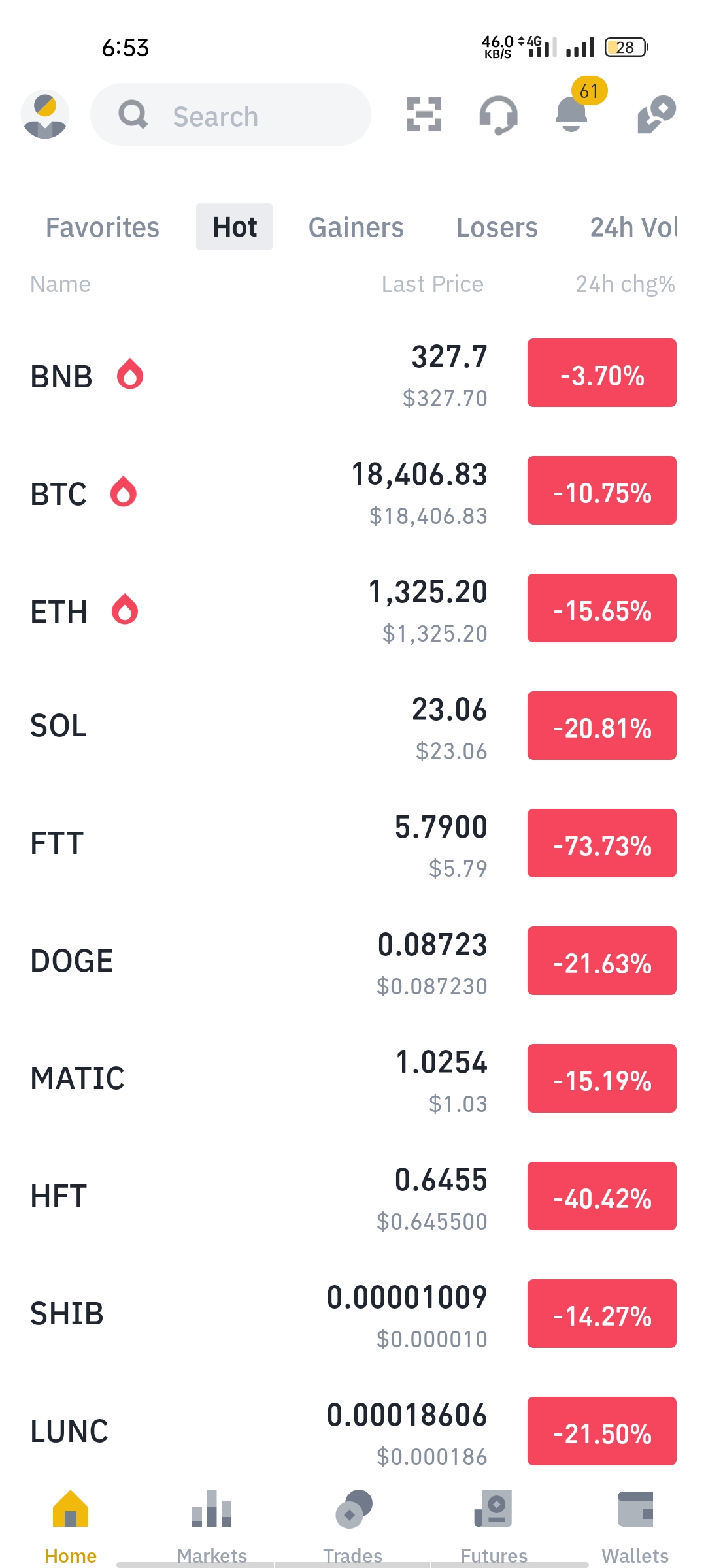Open the SOL market row
706x1568 pixels.
(x=353, y=726)
